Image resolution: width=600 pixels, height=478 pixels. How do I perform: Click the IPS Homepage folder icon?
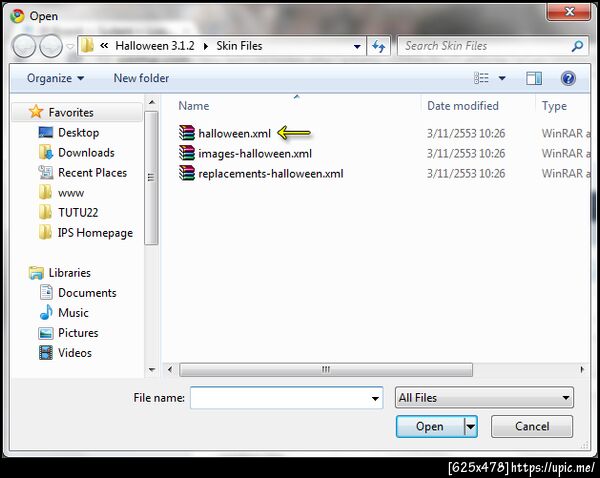(46, 232)
